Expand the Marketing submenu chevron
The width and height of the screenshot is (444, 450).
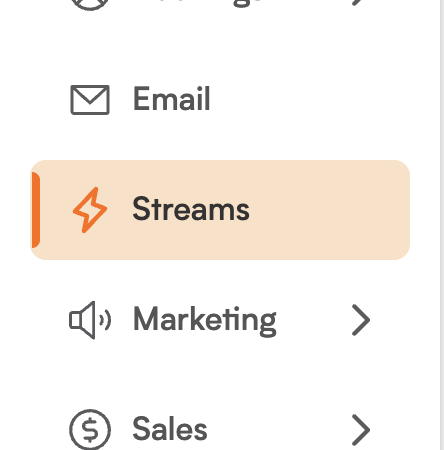click(x=361, y=320)
